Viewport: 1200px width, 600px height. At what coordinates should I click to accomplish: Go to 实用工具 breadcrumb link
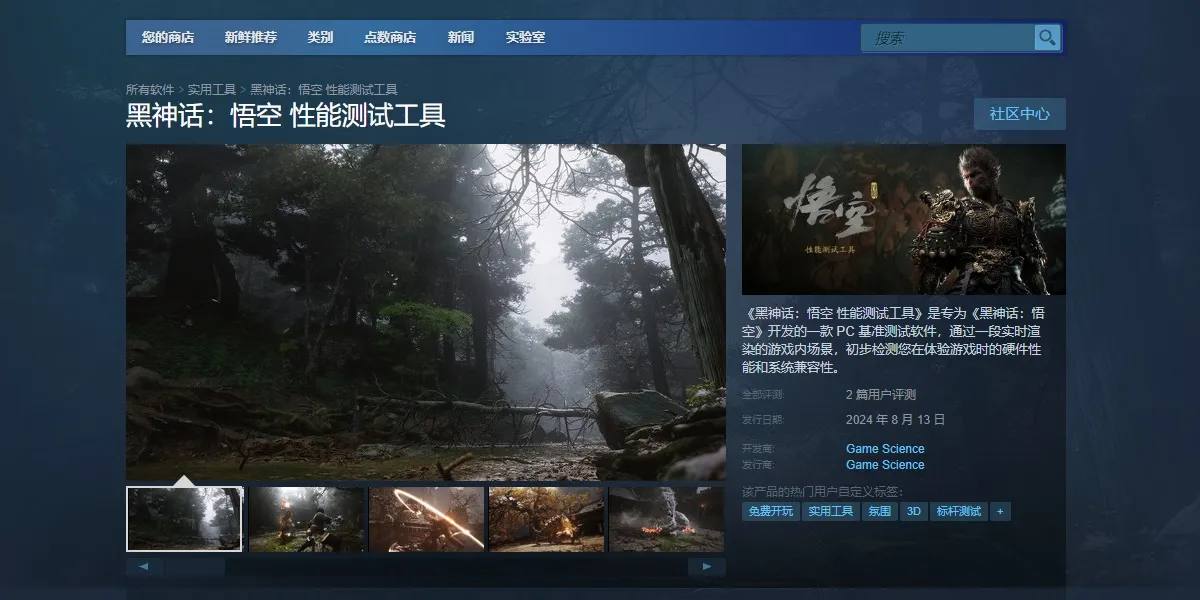tap(212, 90)
